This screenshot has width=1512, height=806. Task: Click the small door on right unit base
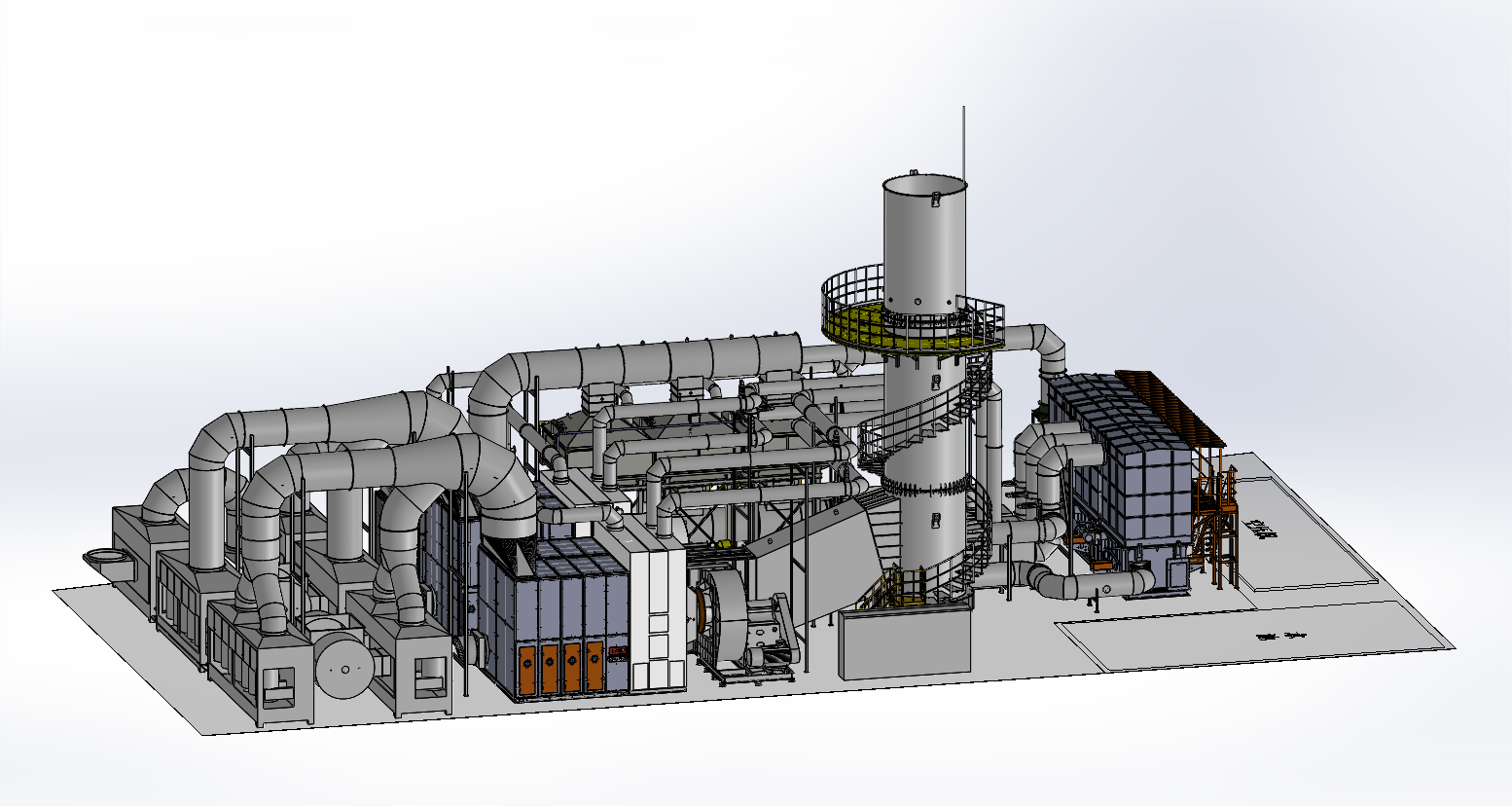click(x=1179, y=574)
